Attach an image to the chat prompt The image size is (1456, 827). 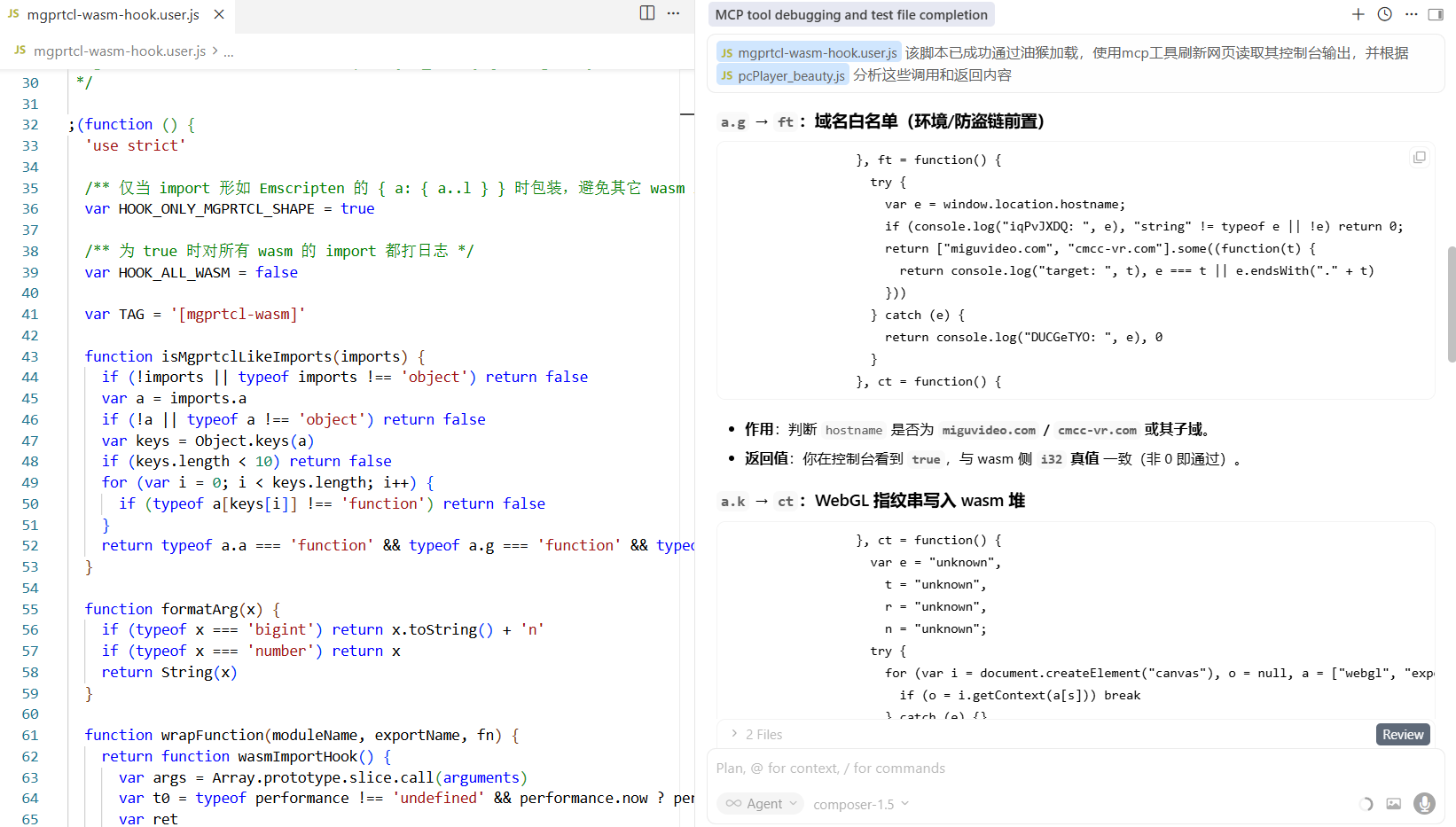tap(1394, 804)
